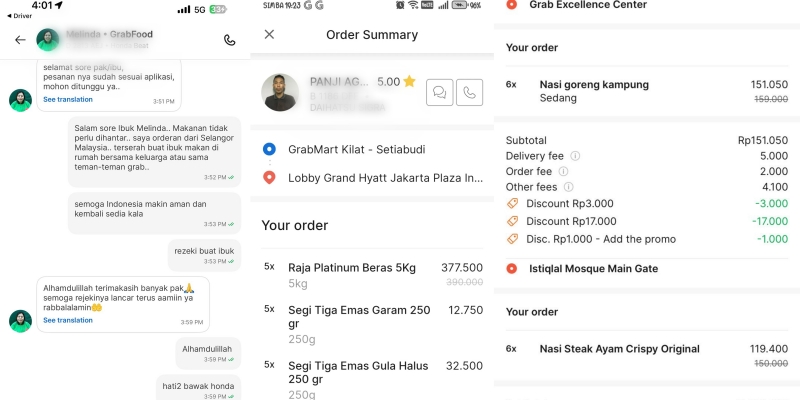Image resolution: width=800 pixels, height=400 pixels.
Task: Select the 'Salam sore Ibuk Melinda' message bubble
Action: point(155,152)
